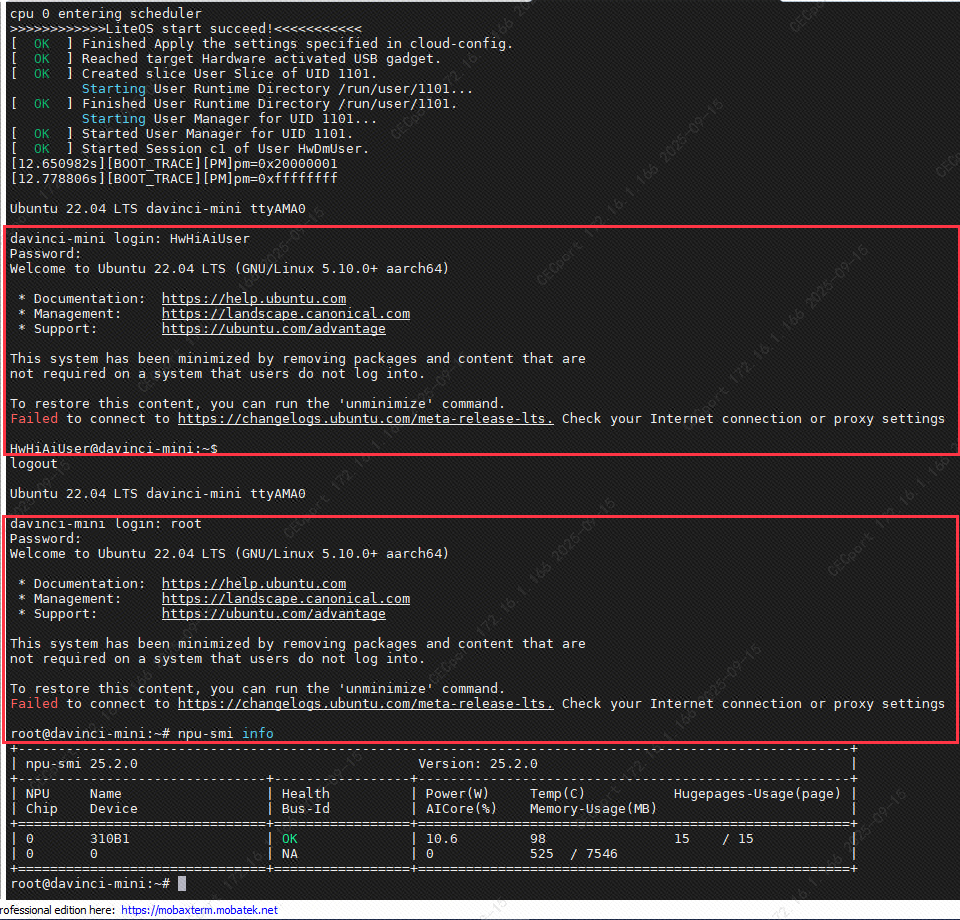Click the second 'Failed' red word

[x=34, y=704]
